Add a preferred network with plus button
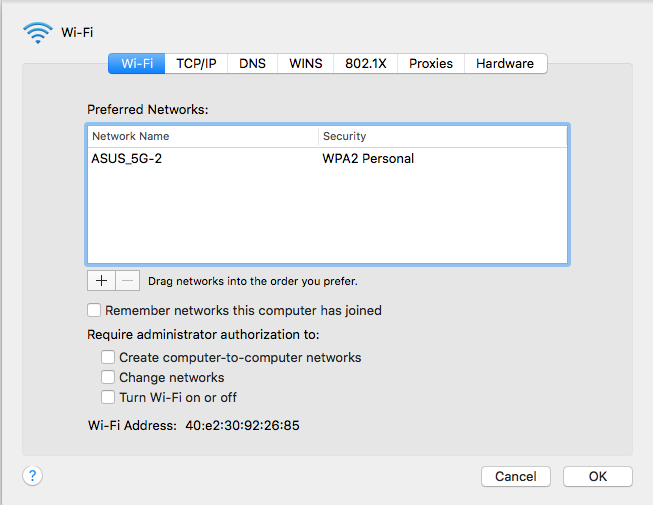 click(101, 281)
